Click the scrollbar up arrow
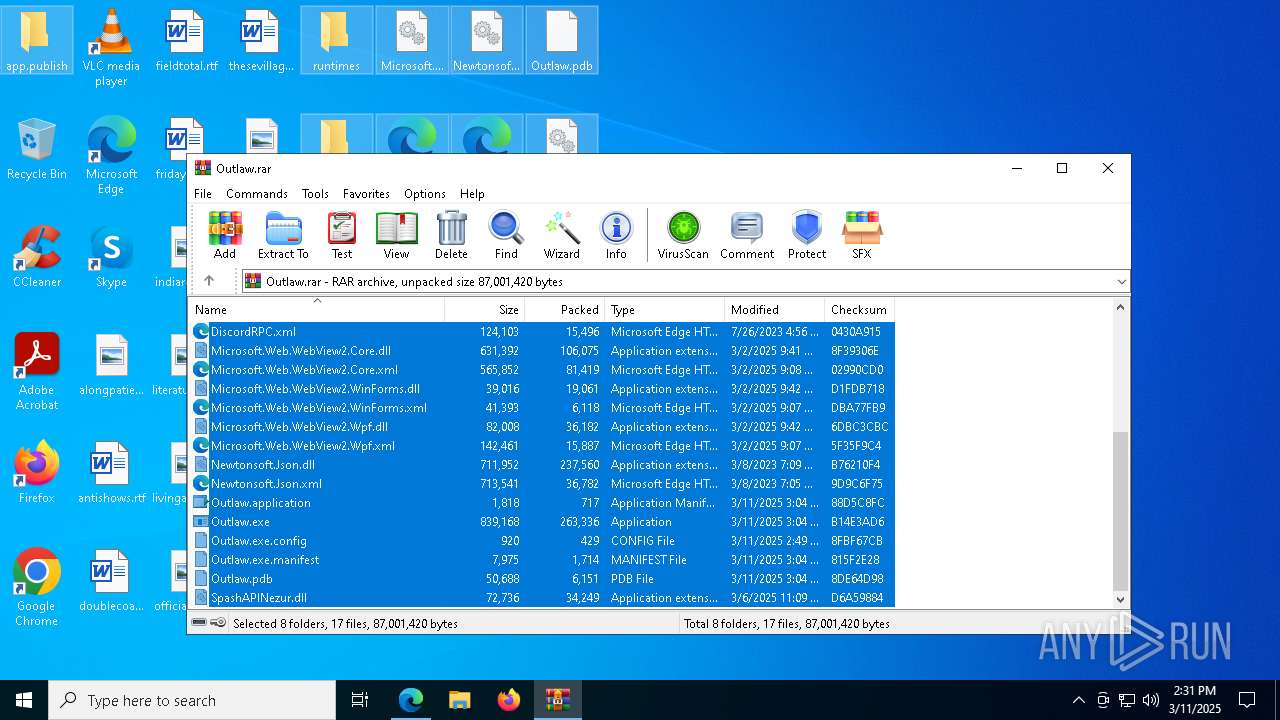 click(1120, 308)
